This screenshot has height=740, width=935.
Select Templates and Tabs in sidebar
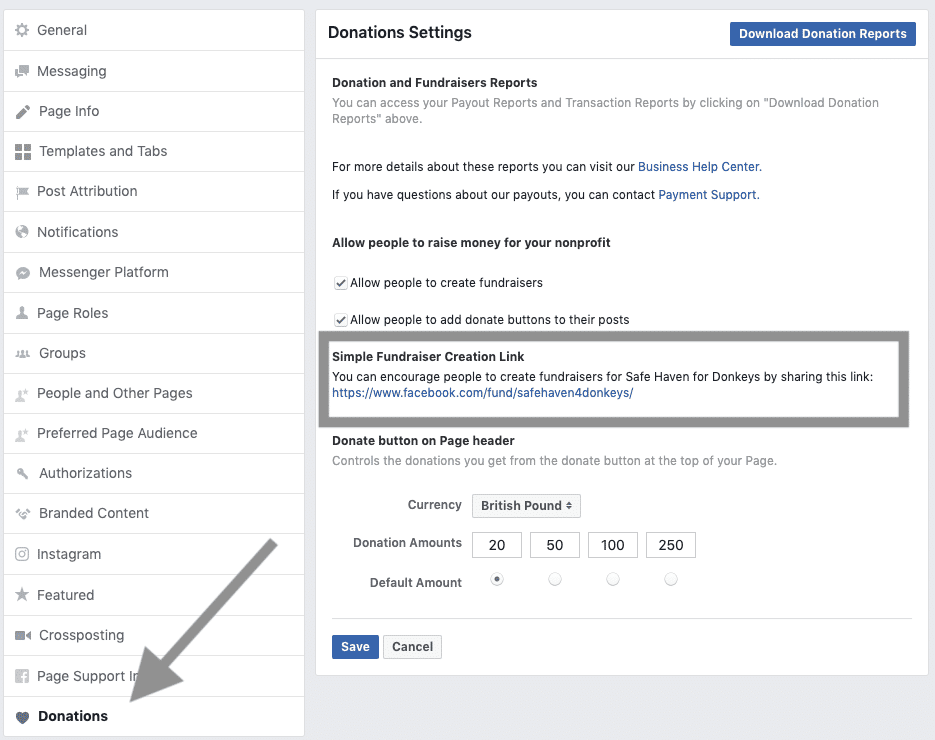(154, 151)
